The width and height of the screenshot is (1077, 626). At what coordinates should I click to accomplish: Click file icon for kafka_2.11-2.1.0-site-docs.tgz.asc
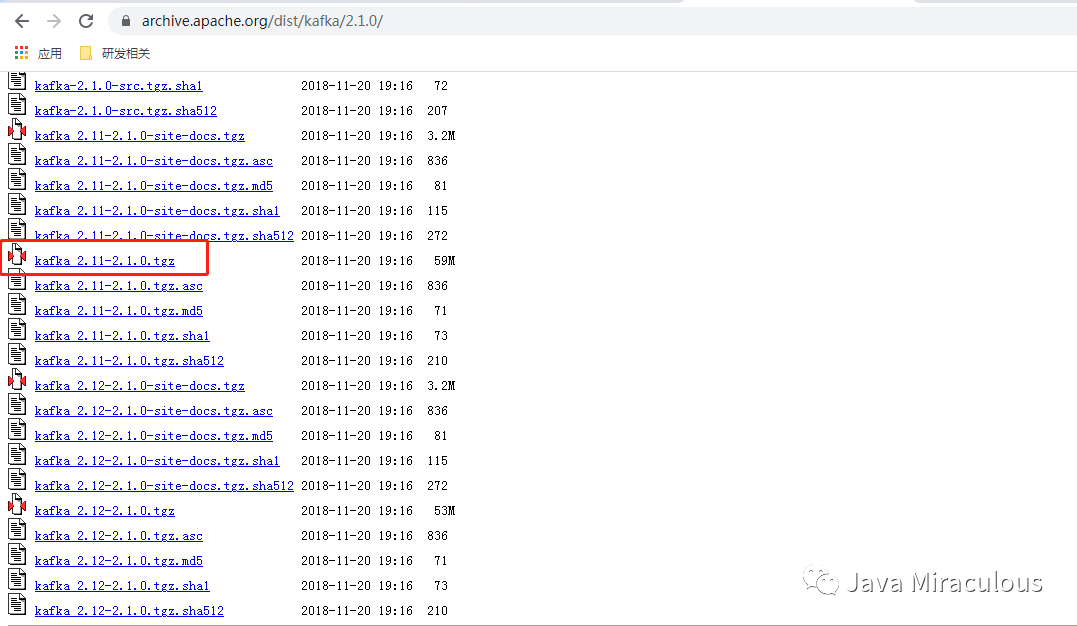[17, 155]
